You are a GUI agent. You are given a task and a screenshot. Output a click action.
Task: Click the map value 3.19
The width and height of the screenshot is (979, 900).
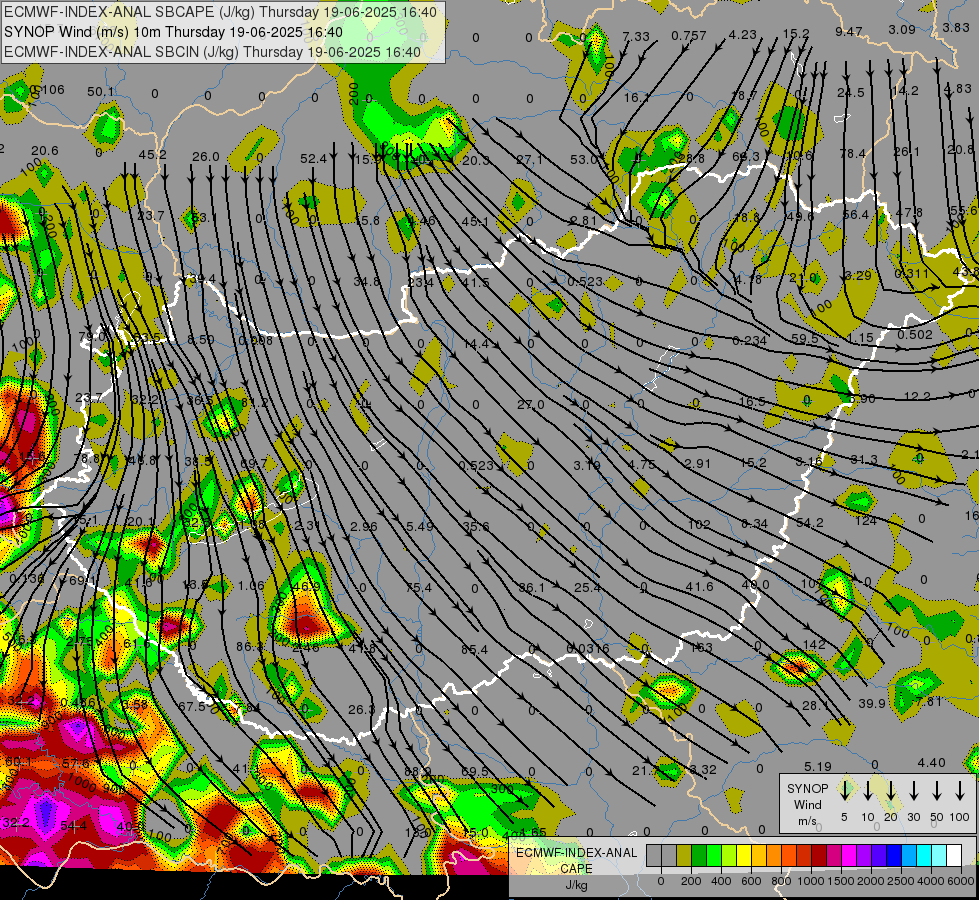587,465
